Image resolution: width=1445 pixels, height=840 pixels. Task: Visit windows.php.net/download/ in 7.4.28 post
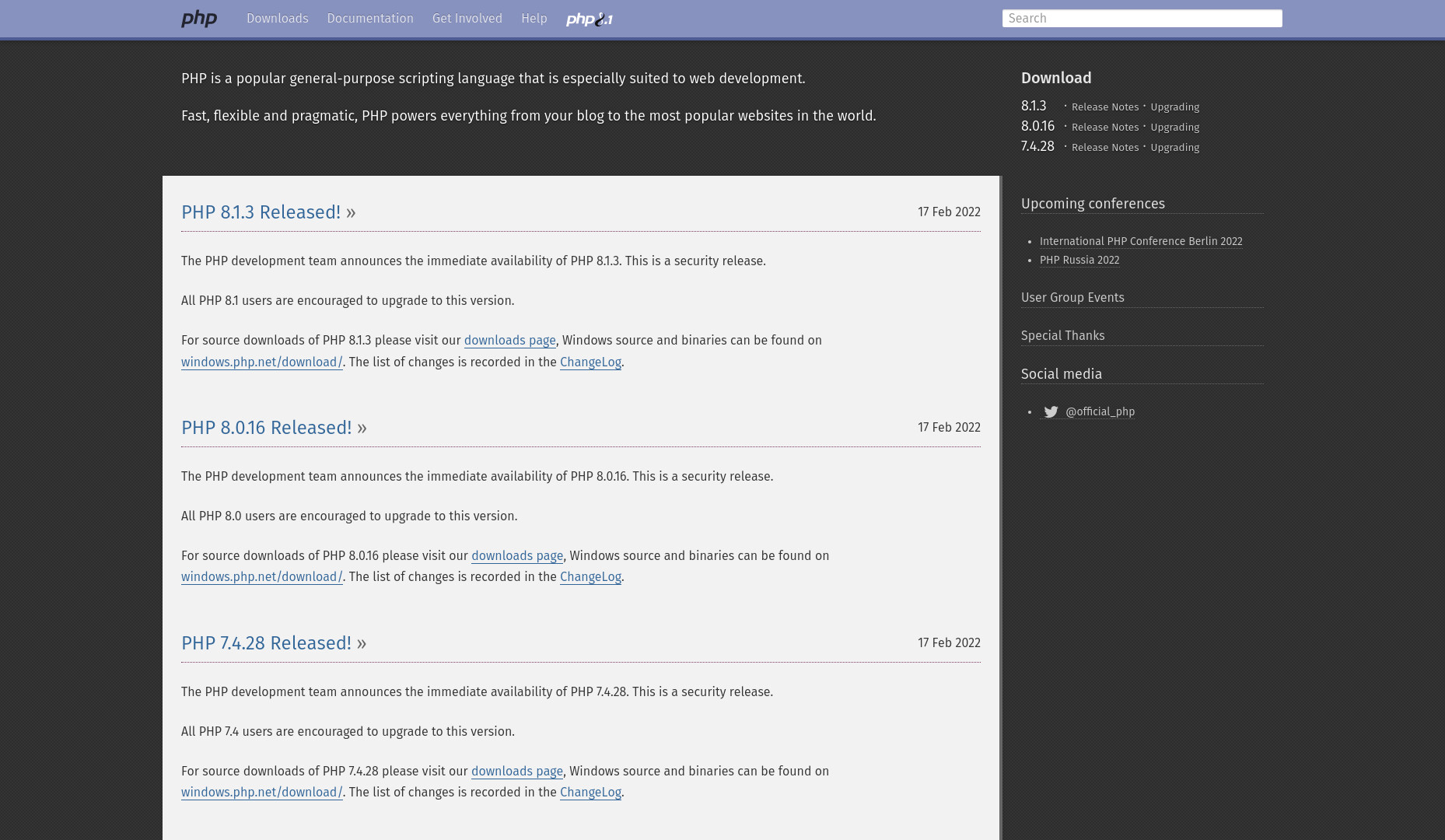click(262, 793)
